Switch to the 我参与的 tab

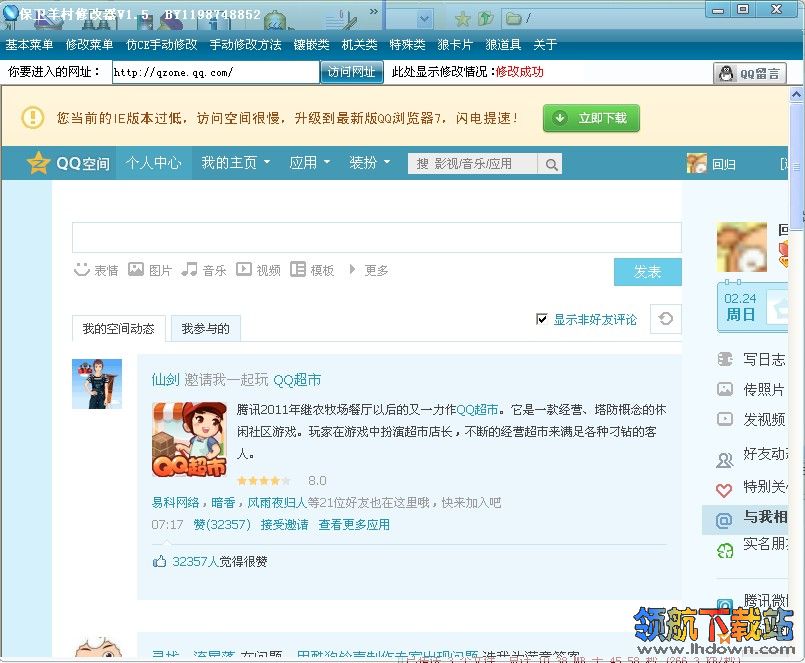[205, 328]
